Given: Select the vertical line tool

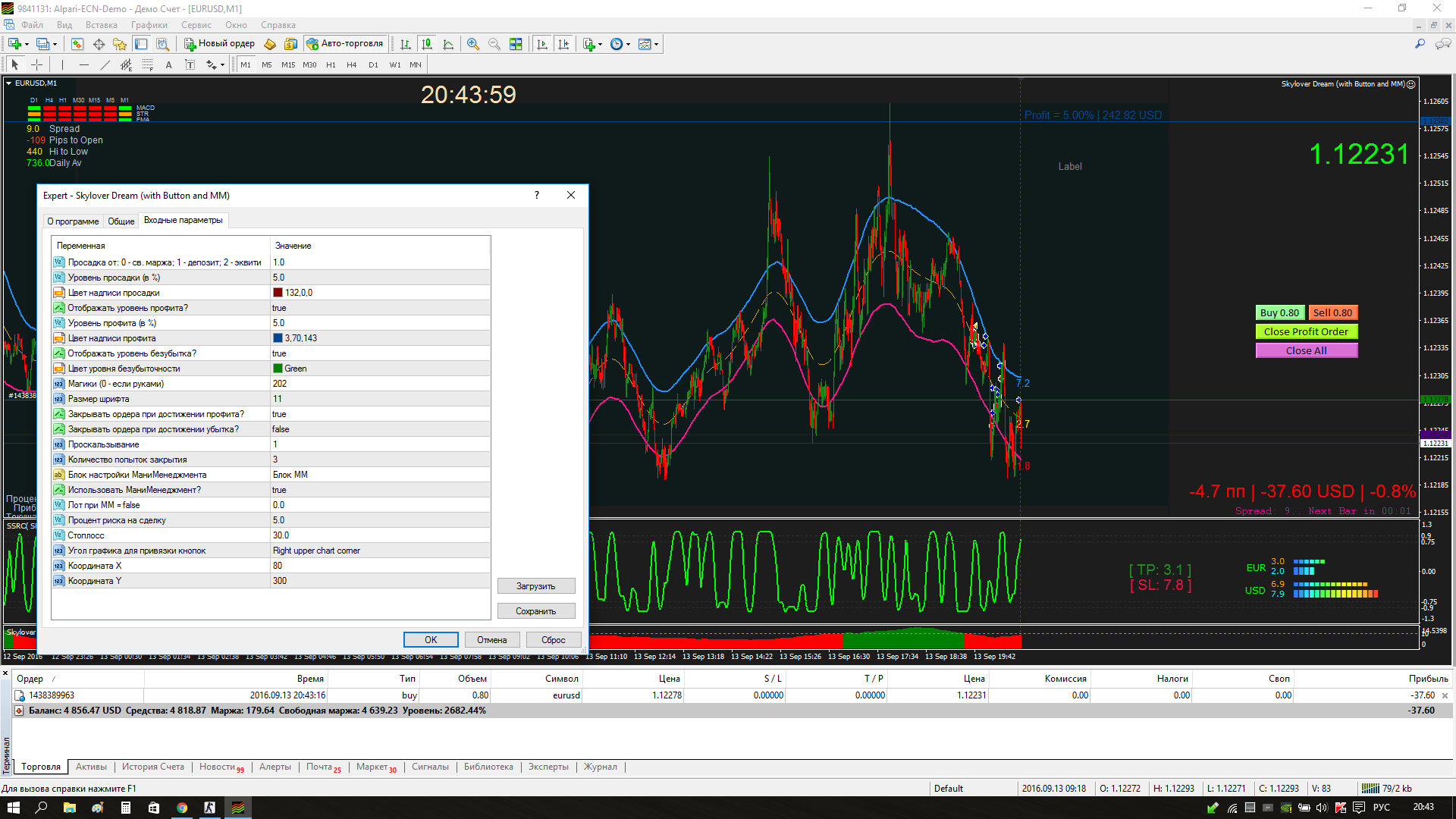Looking at the screenshot, I should [62, 64].
